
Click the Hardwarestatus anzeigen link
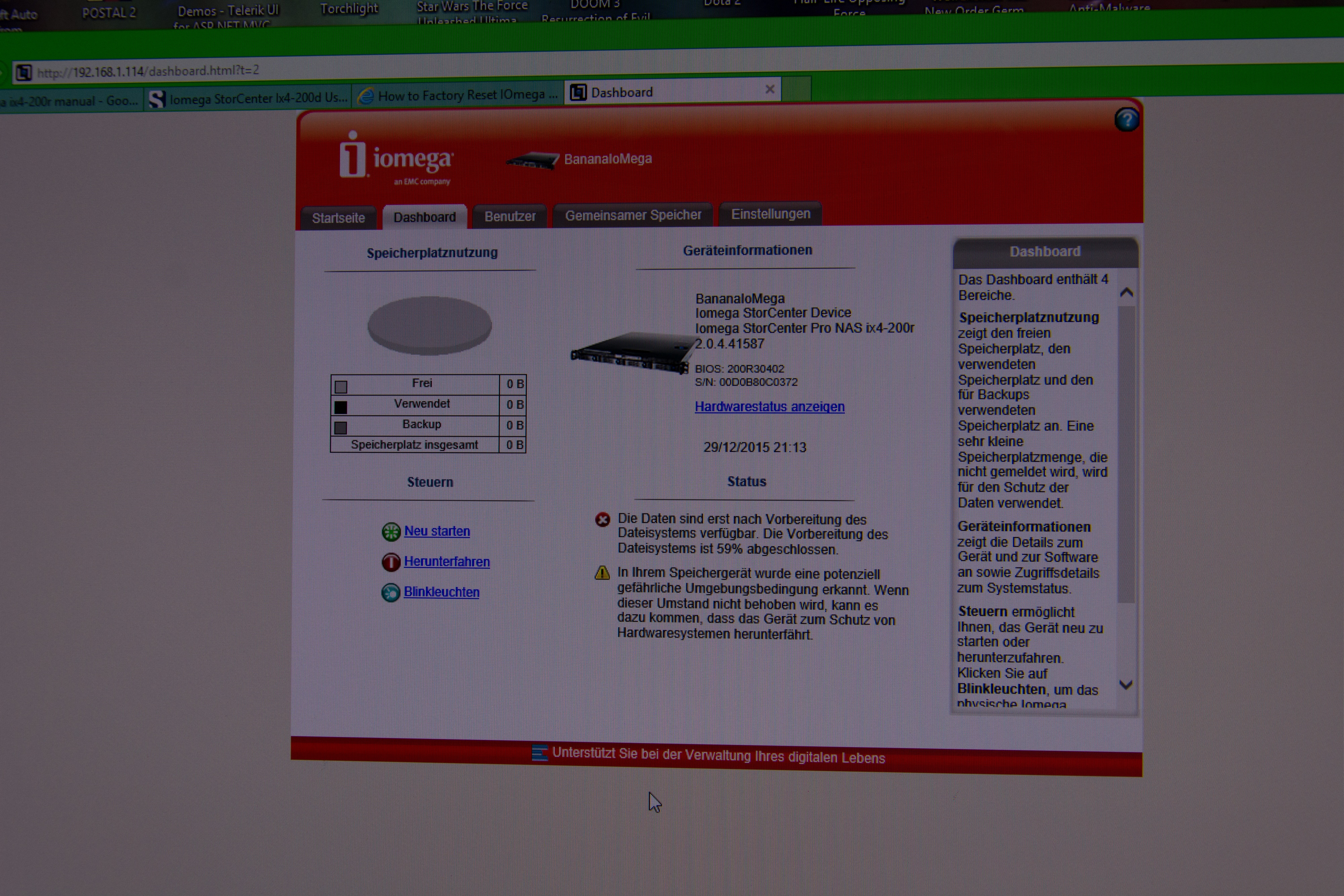click(x=769, y=407)
